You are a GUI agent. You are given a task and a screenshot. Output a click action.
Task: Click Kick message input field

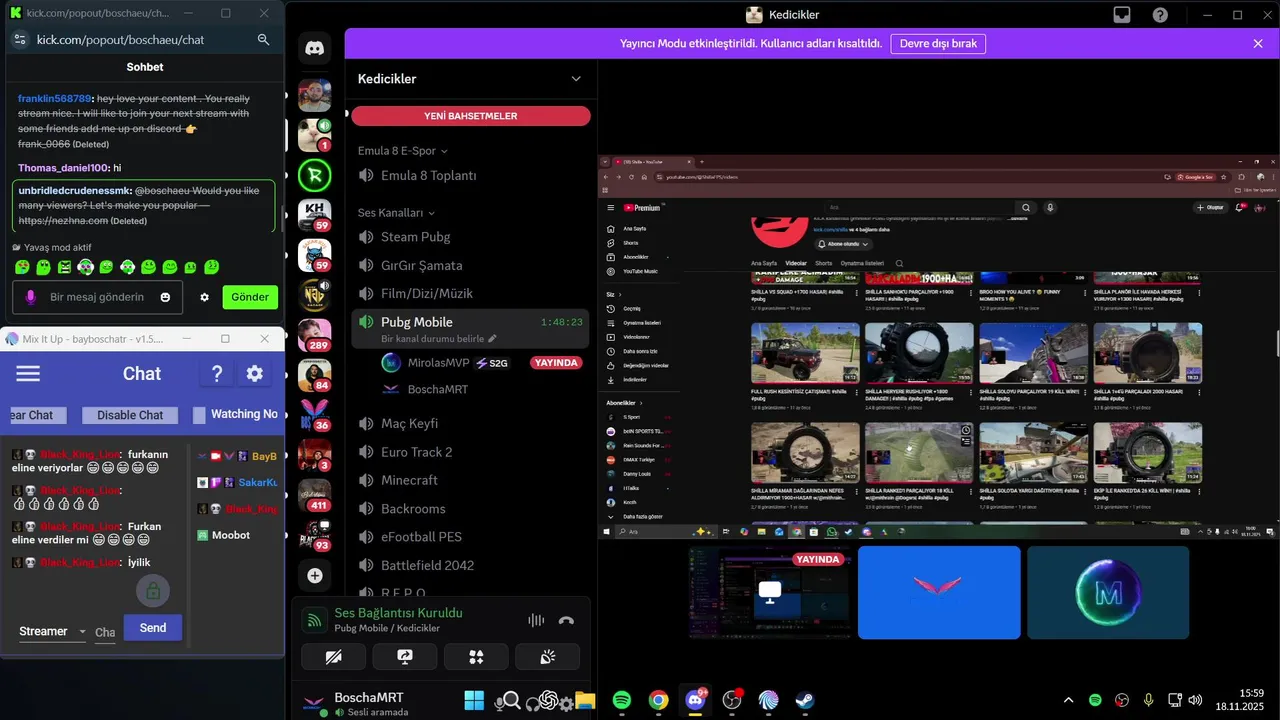[97, 297]
